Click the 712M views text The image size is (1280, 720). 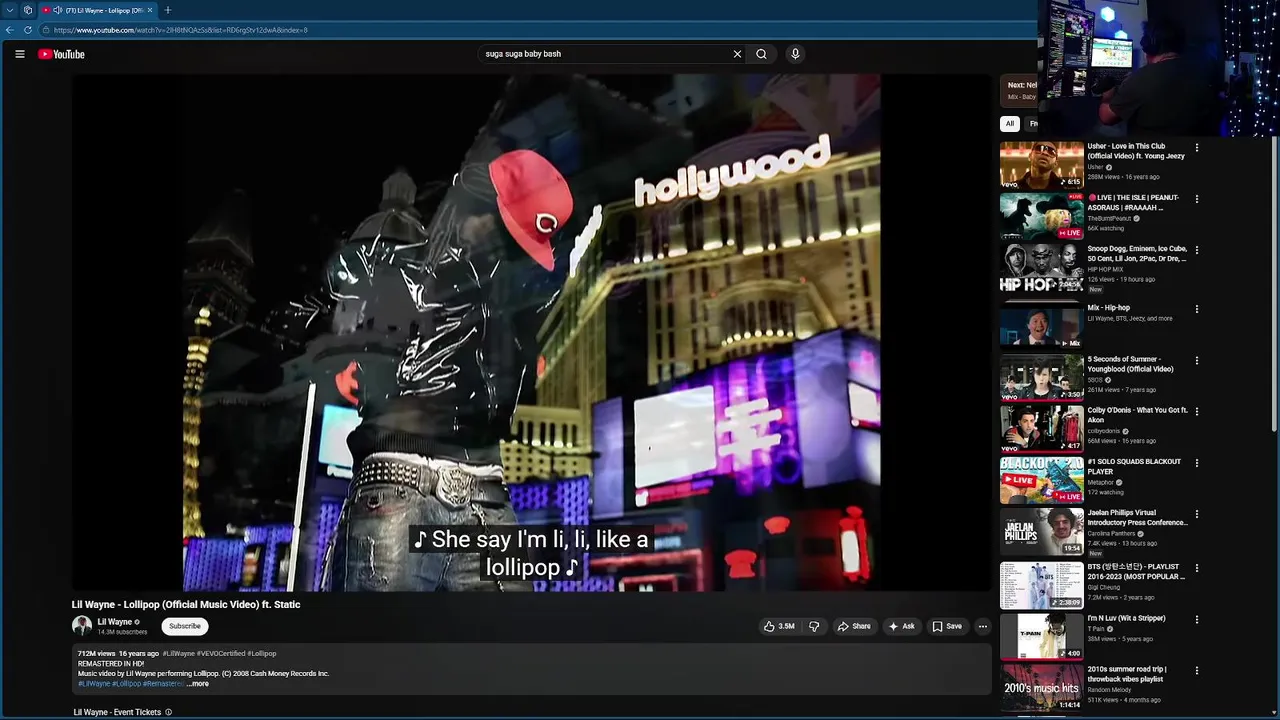coord(98,654)
